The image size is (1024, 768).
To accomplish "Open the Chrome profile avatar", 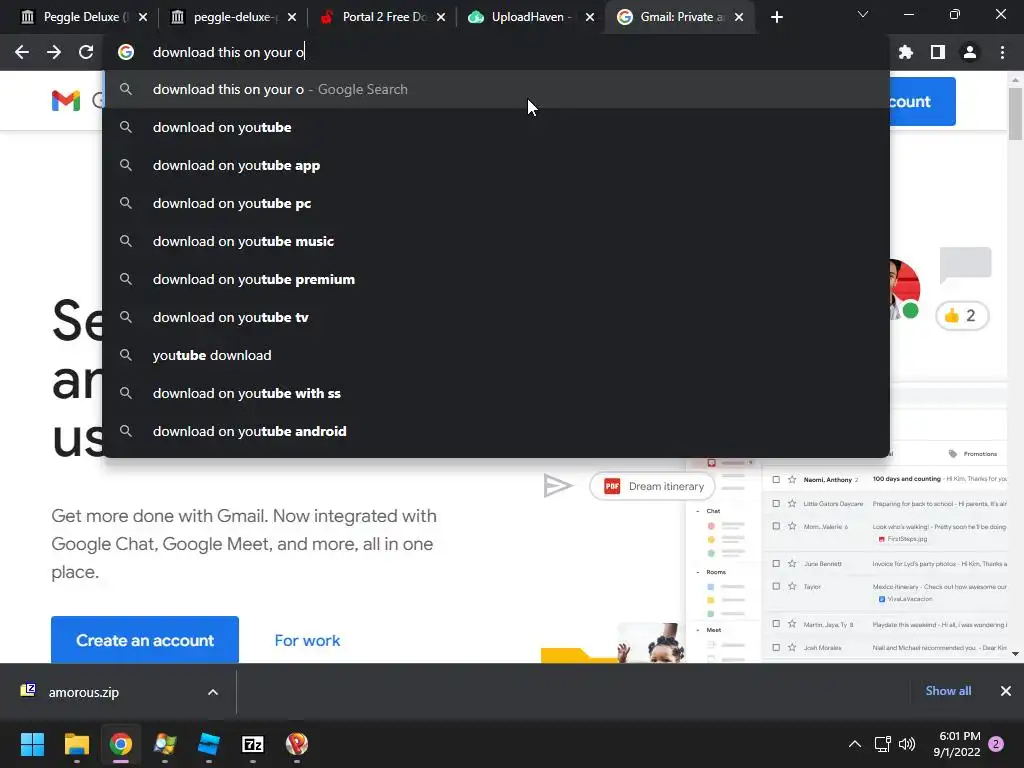I will pos(970,52).
